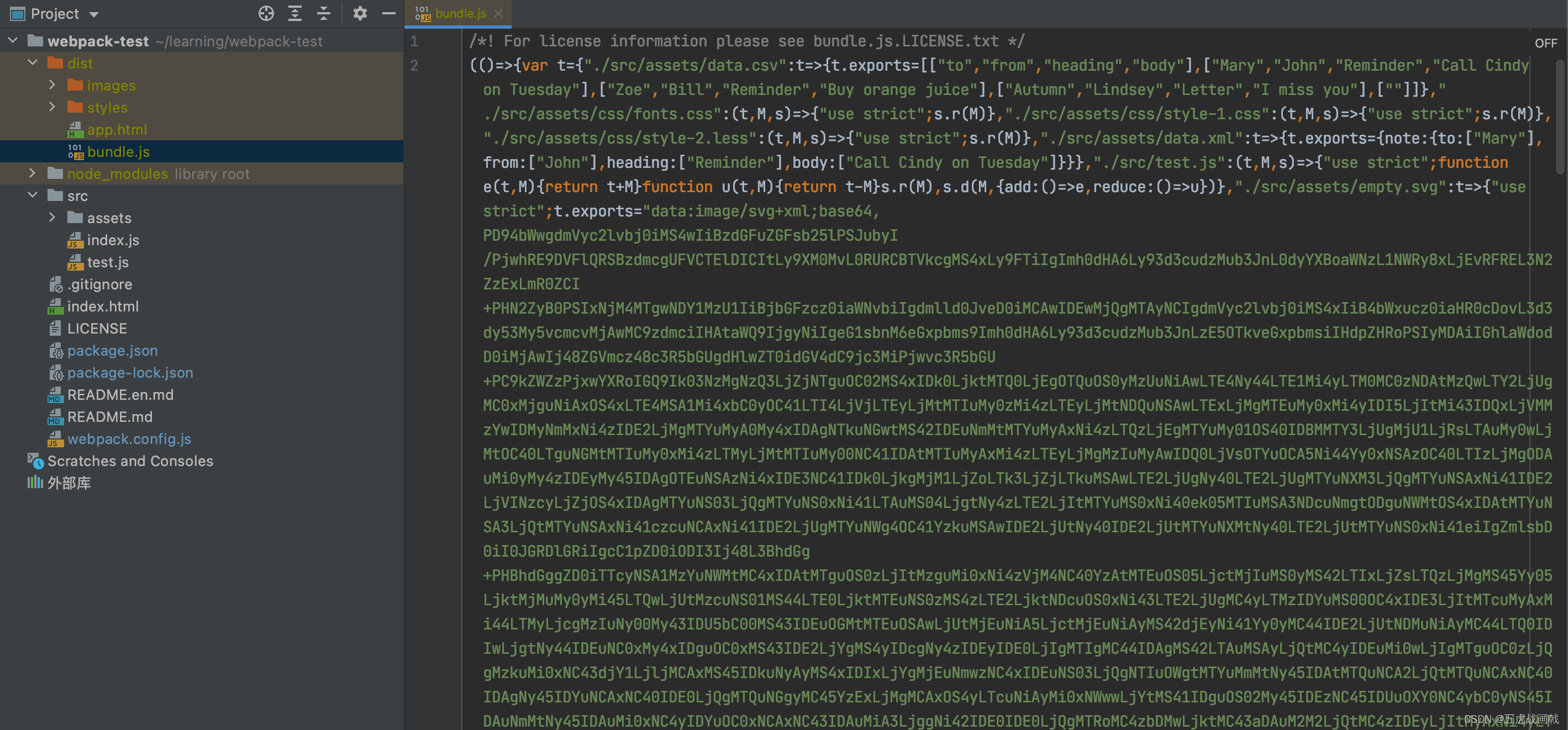
Task: Click the Collapse All toolbar icon
Action: pyautogui.click(x=324, y=13)
